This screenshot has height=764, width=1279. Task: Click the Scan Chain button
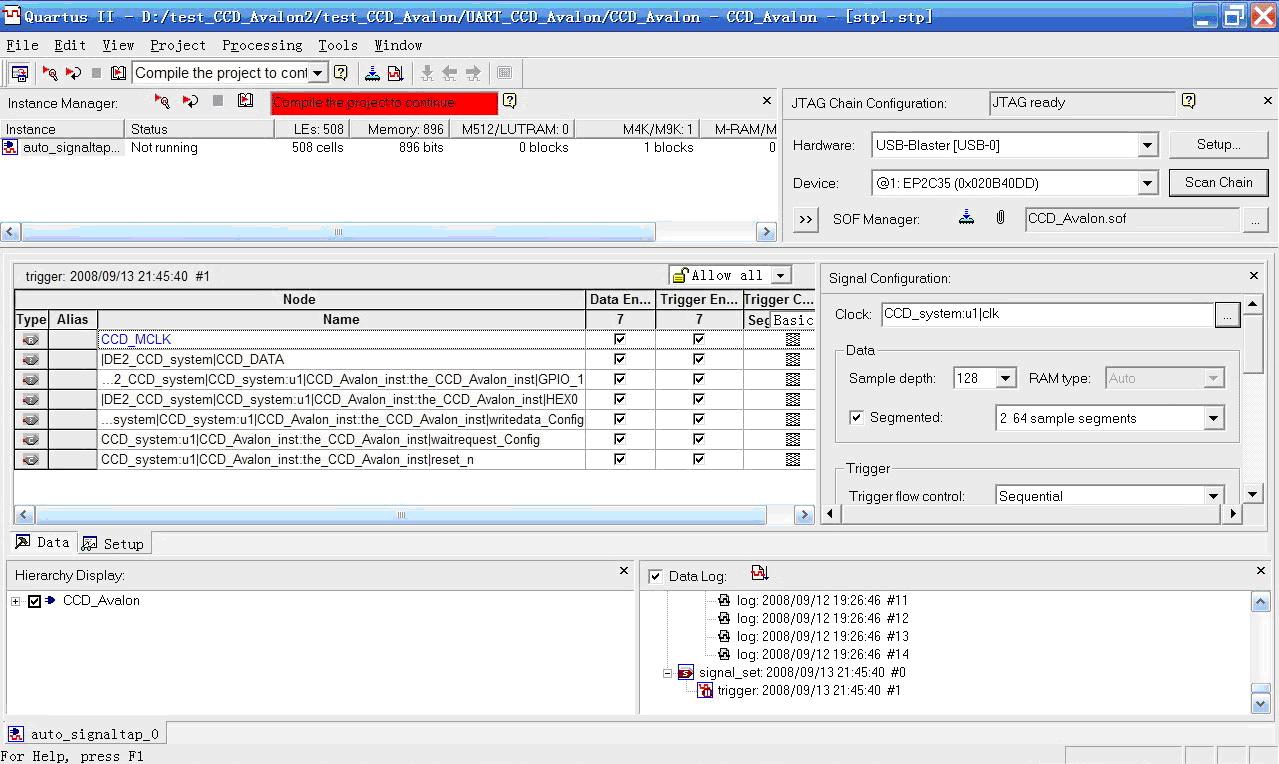pos(1218,182)
